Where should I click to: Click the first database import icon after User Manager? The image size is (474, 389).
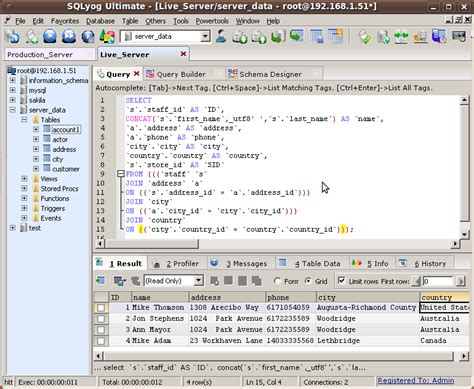pos(240,36)
